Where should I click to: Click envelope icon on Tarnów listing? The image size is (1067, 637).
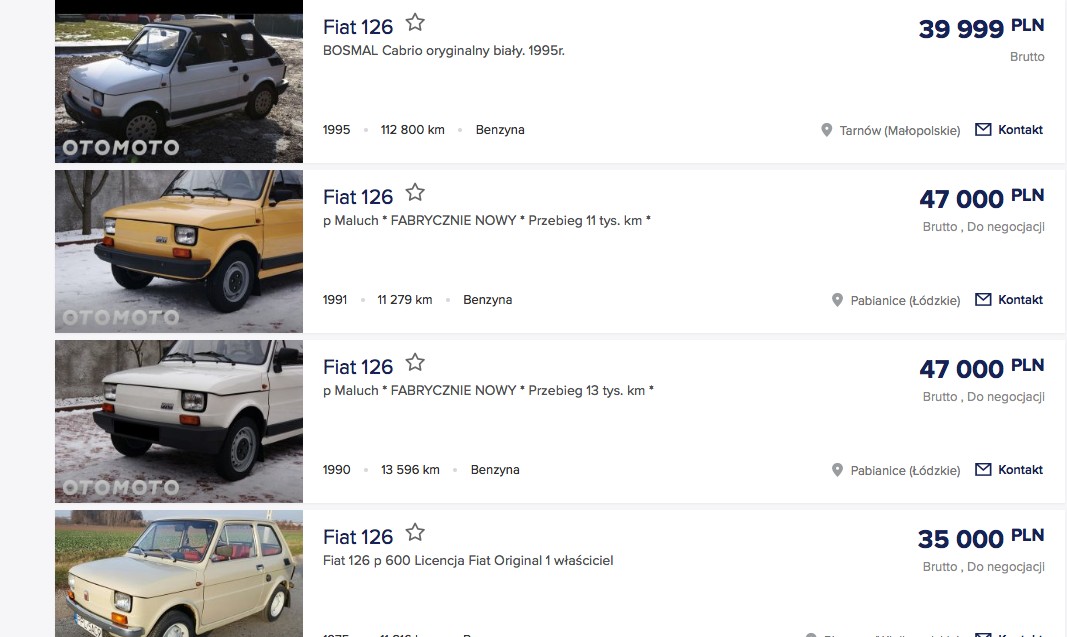[x=983, y=130]
